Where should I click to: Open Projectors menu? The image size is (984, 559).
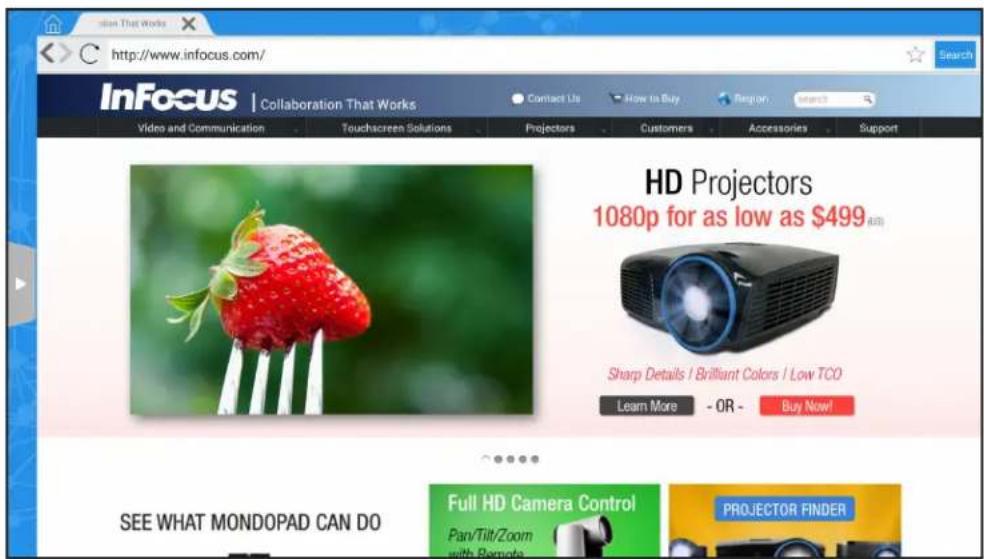point(550,128)
